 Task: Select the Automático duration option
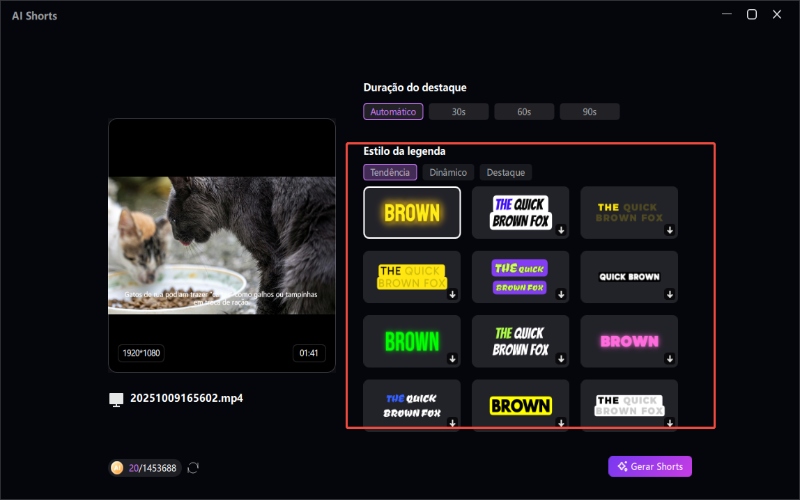tap(393, 112)
